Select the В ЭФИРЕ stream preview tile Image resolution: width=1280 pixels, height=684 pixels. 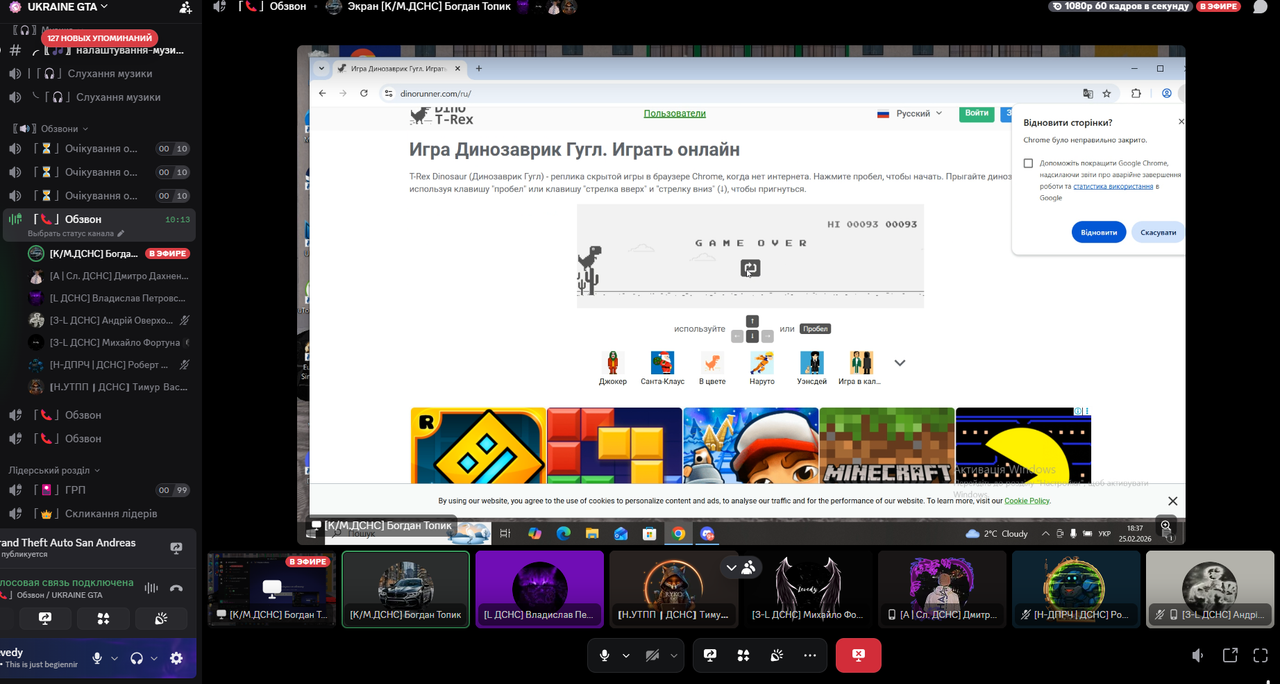tap(271, 589)
